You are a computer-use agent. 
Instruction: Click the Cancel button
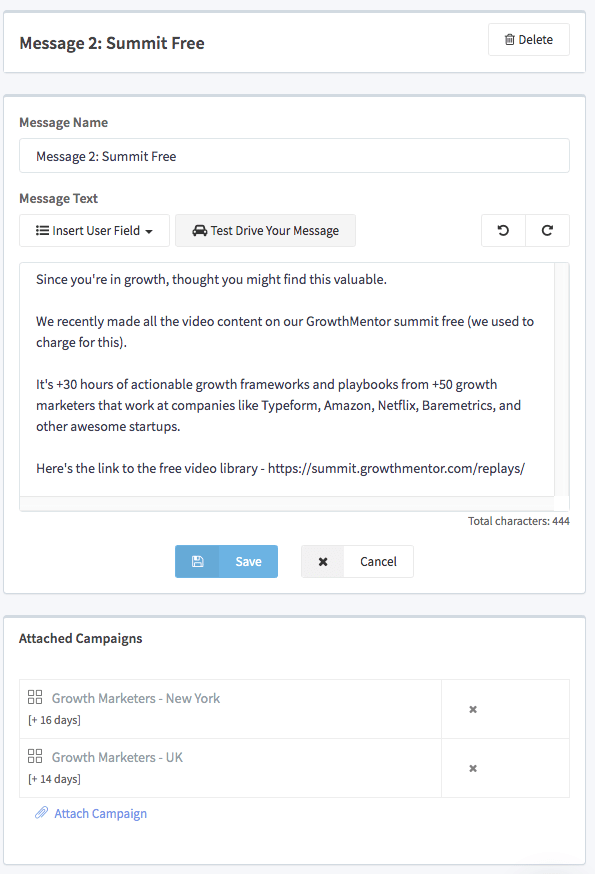point(357,561)
